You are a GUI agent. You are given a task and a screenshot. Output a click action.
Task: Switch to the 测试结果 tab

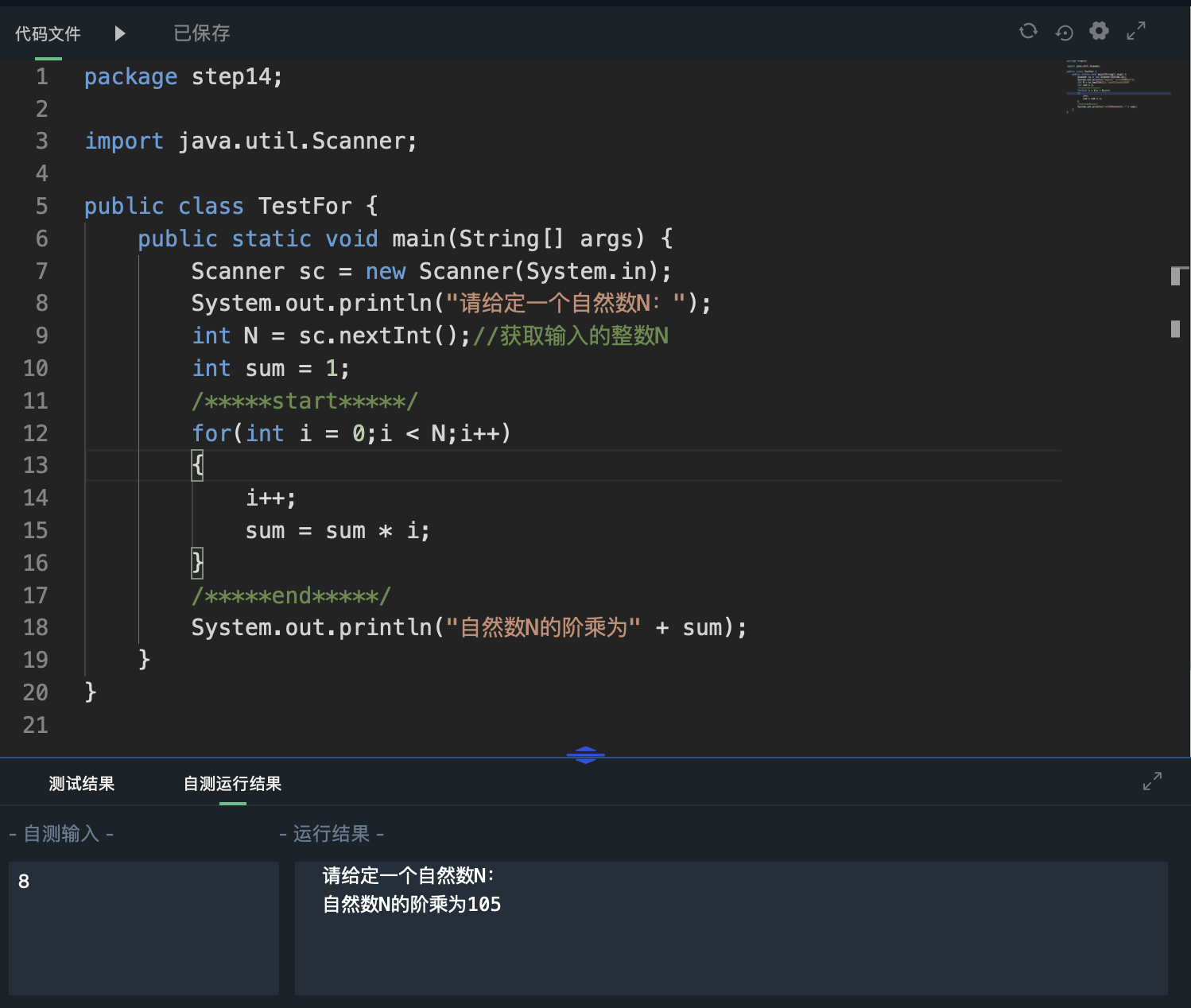pyautogui.click(x=81, y=784)
